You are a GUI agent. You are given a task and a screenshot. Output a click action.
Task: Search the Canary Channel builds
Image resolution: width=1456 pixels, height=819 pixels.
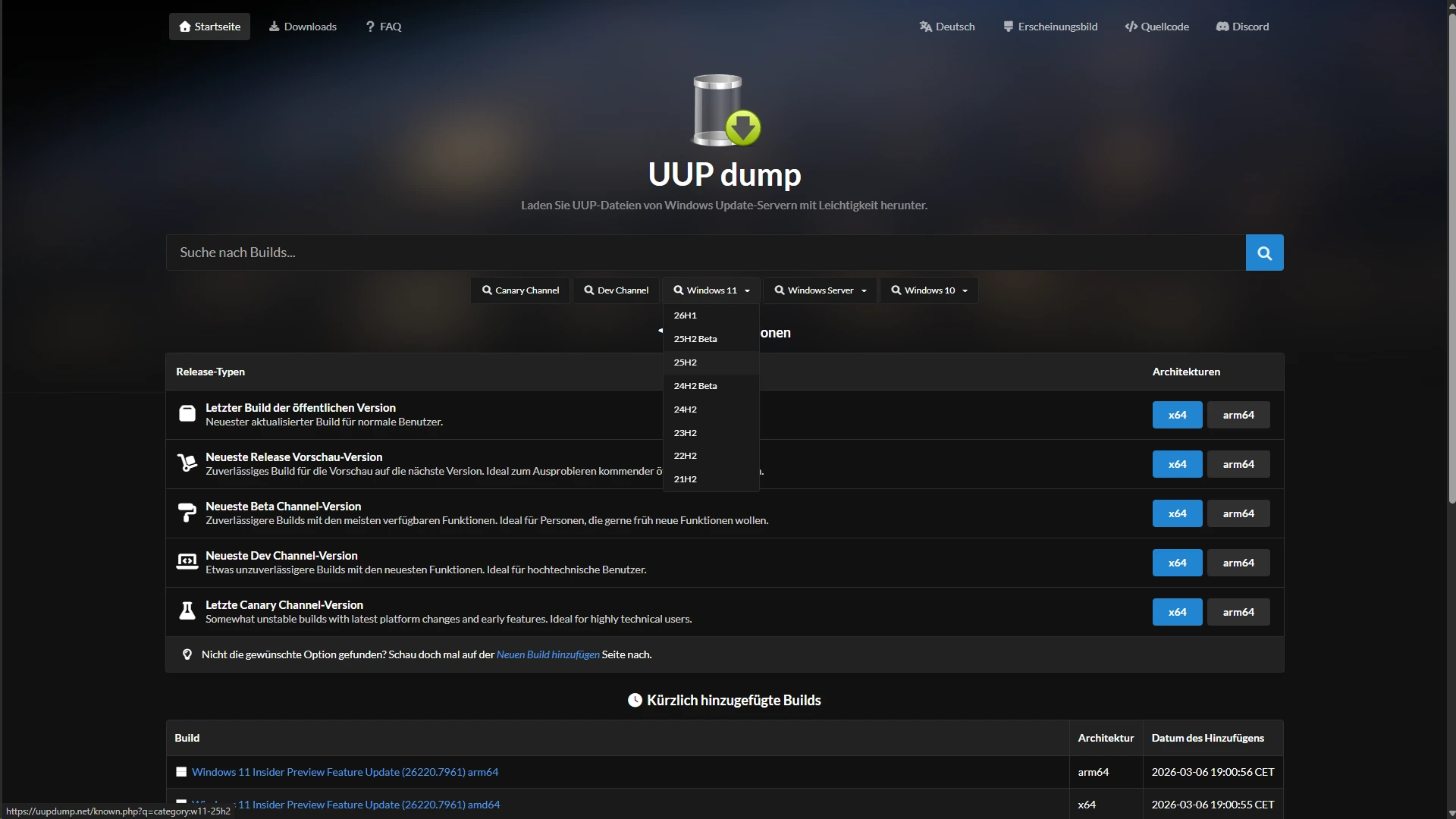pos(520,290)
